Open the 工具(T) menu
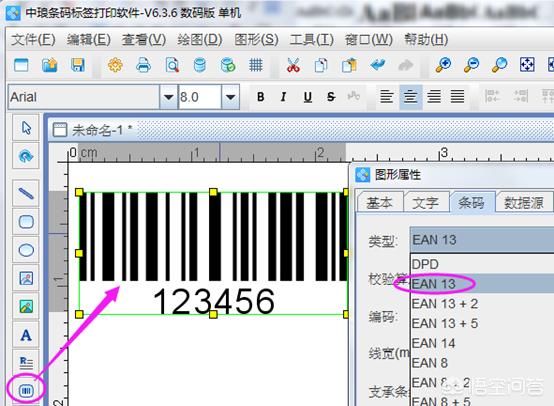Viewport: 554px width, 406px height. (311, 39)
